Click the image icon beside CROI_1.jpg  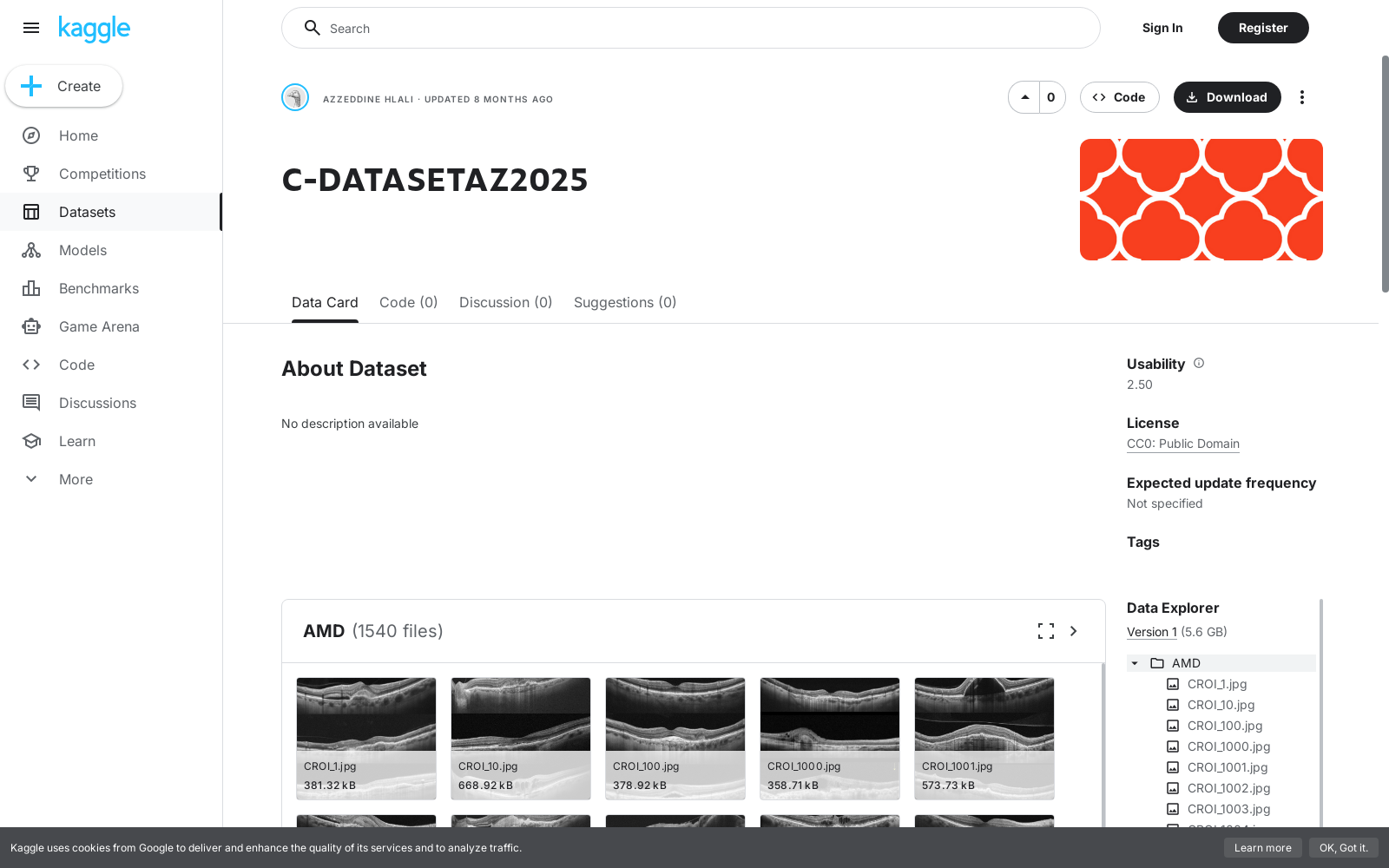click(x=1173, y=684)
